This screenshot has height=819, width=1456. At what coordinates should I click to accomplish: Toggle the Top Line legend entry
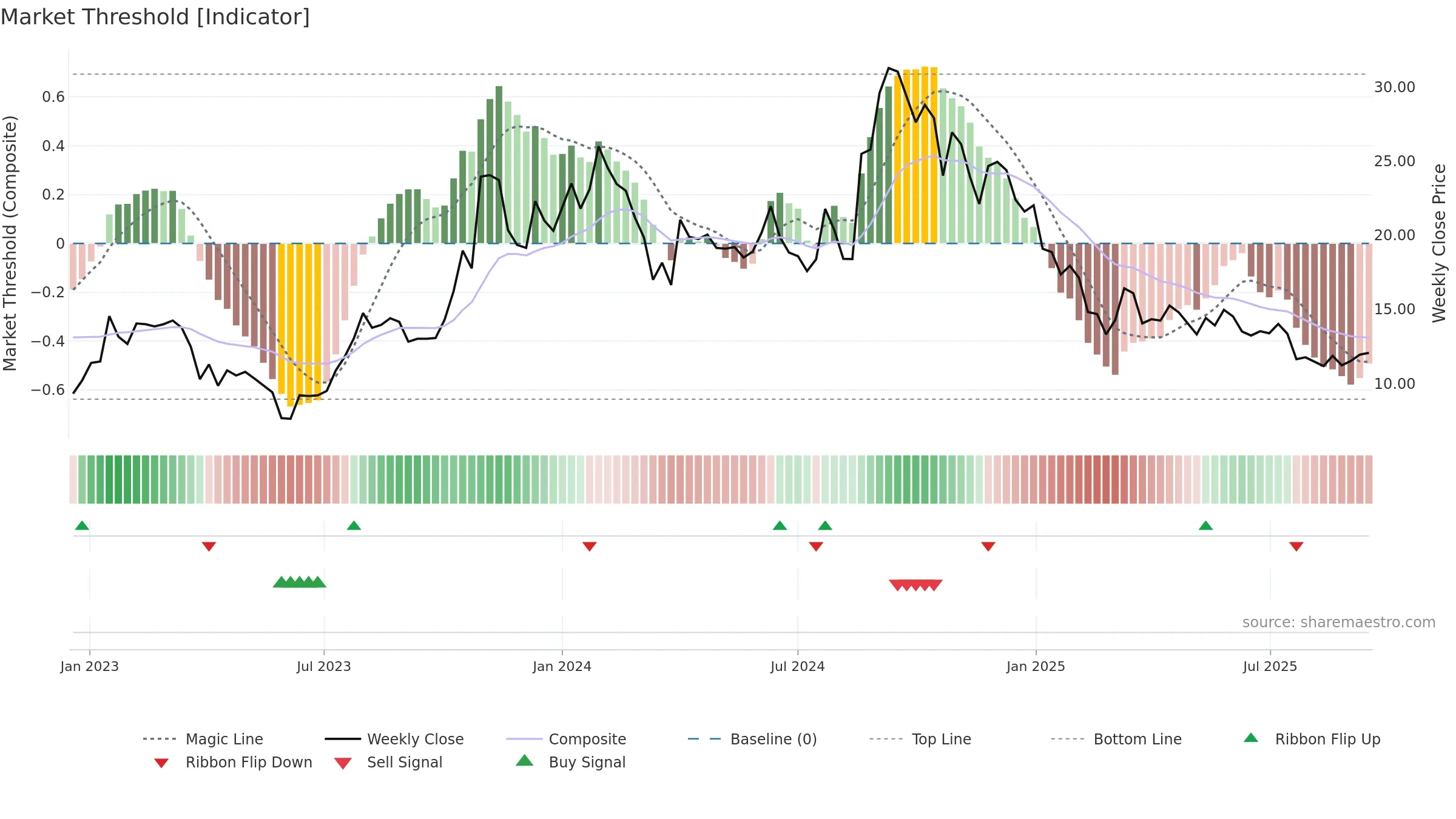click(920, 739)
